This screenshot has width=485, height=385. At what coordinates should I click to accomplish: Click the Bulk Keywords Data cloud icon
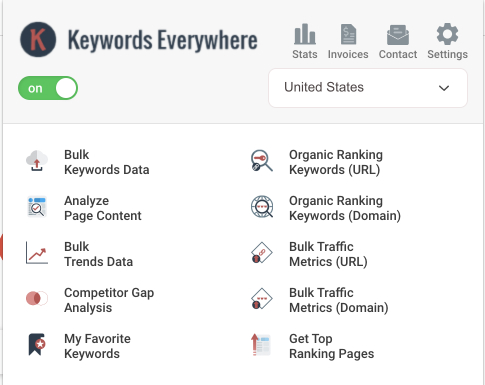(x=37, y=161)
